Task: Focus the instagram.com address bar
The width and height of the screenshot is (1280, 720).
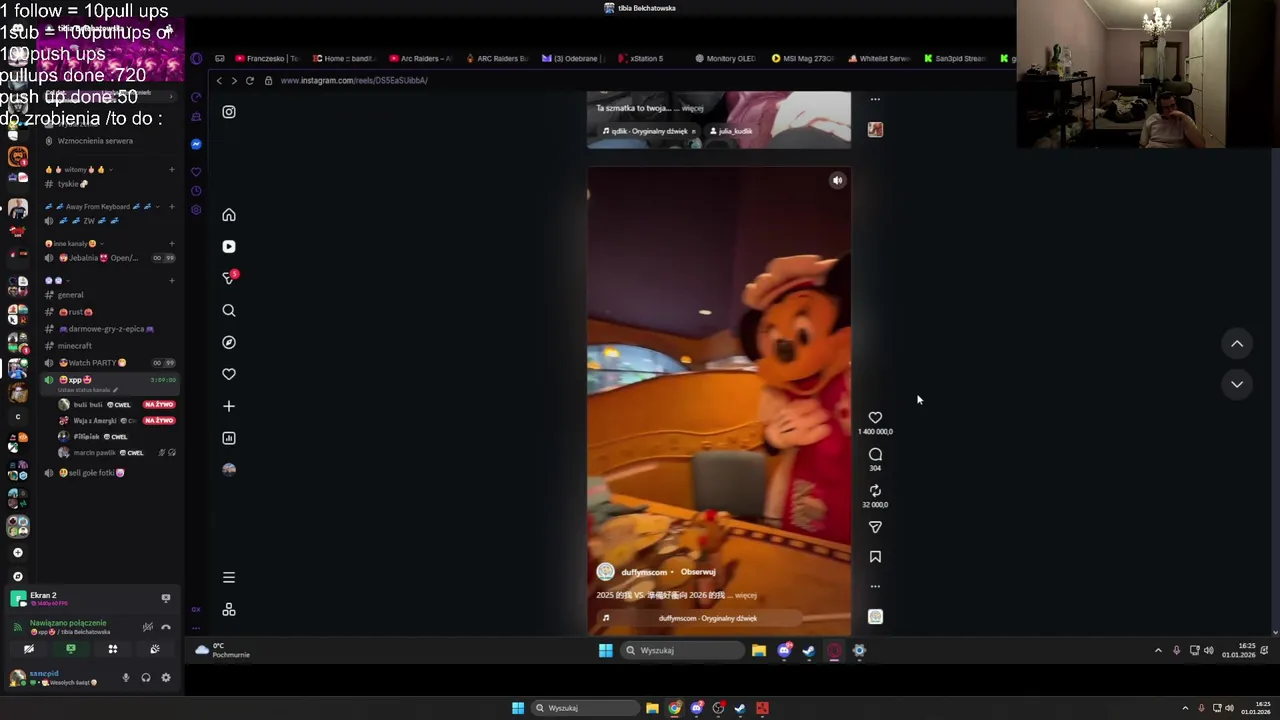Action: (354, 81)
